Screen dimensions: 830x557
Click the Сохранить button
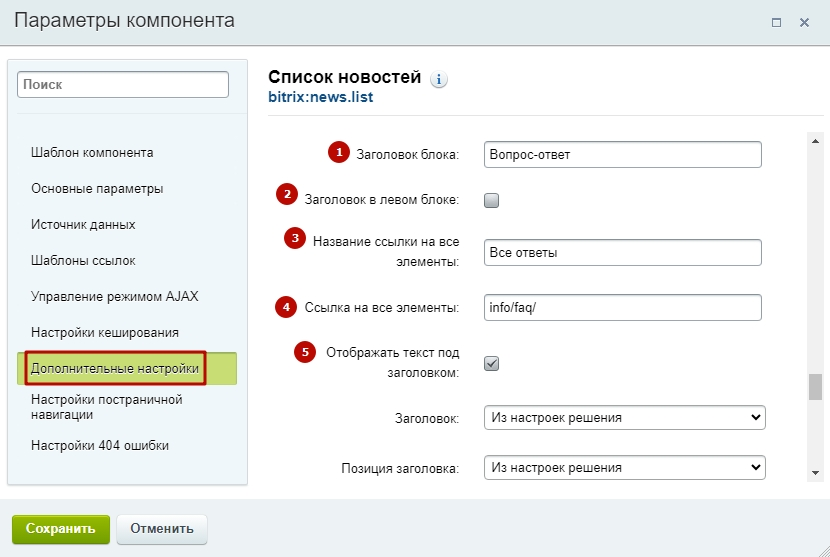tap(61, 529)
